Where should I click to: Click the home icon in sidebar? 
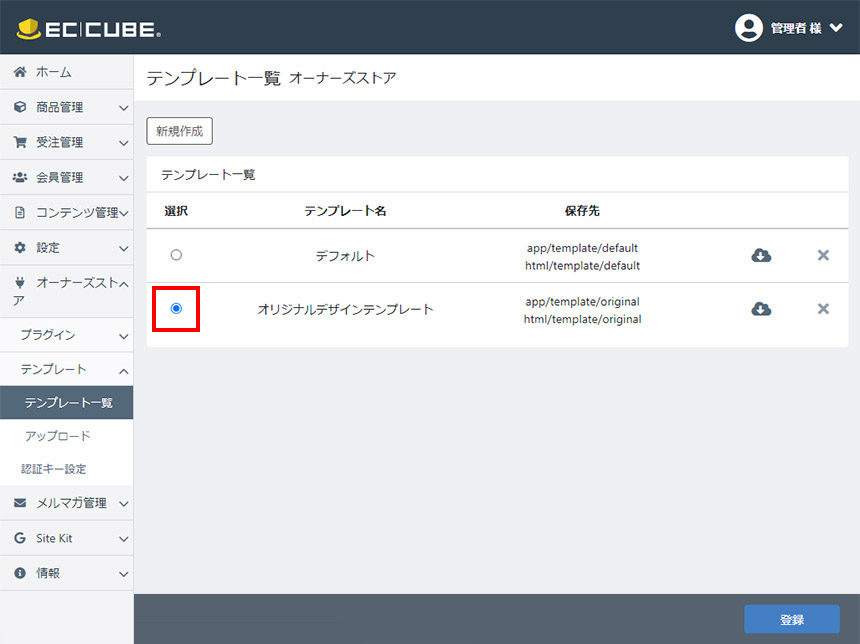(x=20, y=72)
